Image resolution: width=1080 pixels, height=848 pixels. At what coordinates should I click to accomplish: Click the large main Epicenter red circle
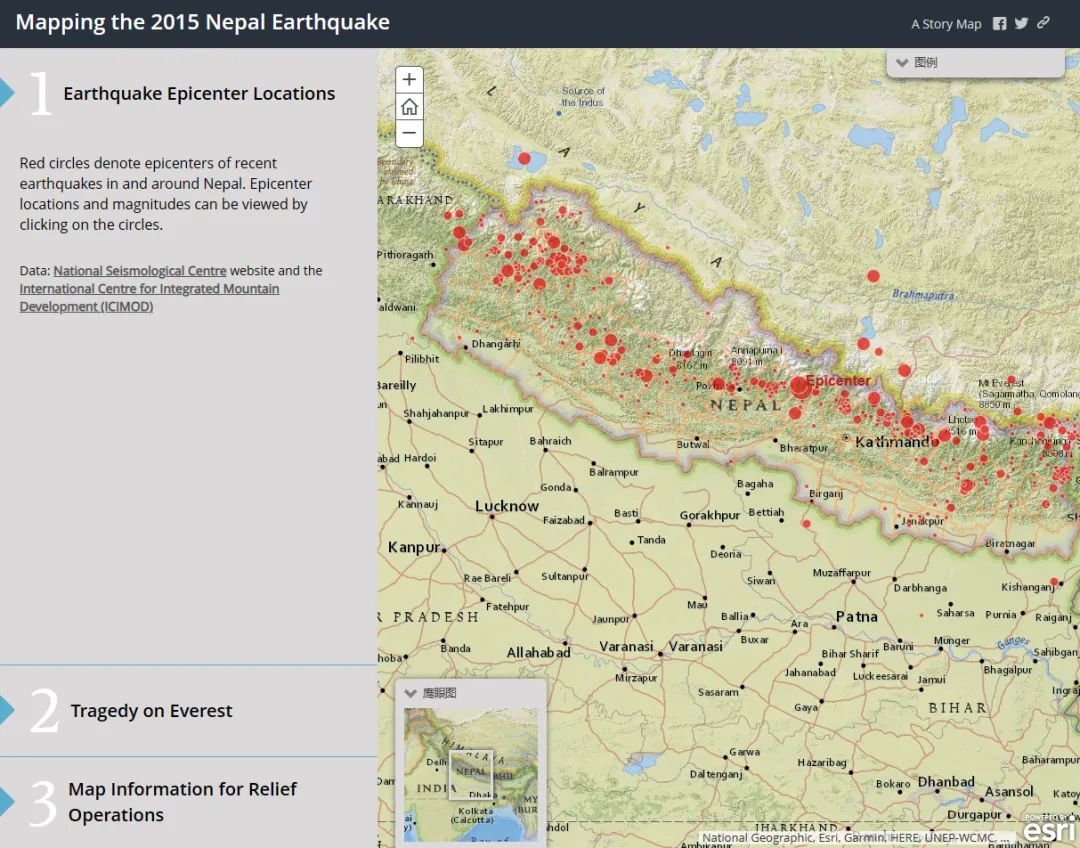pos(800,386)
